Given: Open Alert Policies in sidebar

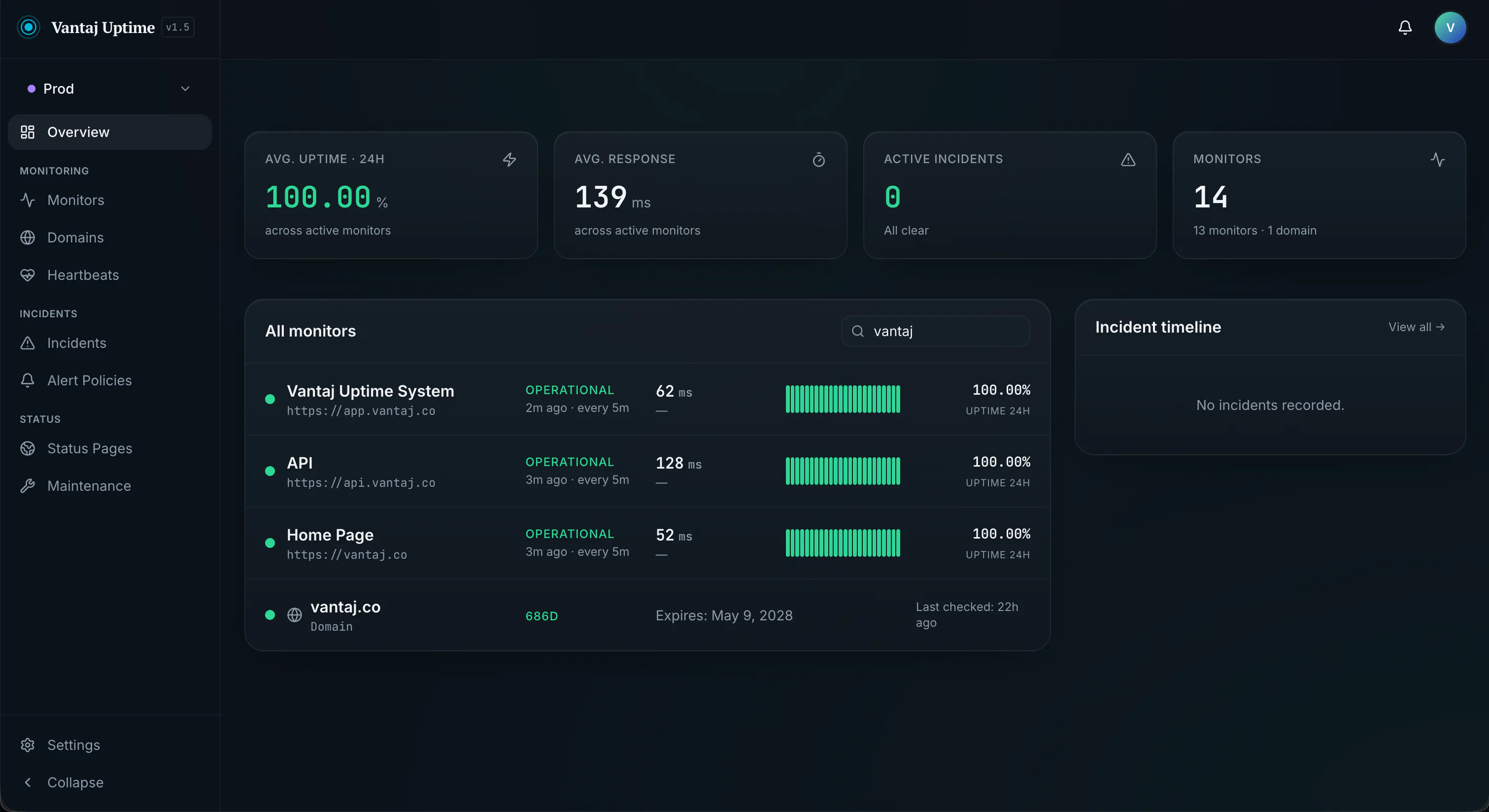Looking at the screenshot, I should 110,380.
